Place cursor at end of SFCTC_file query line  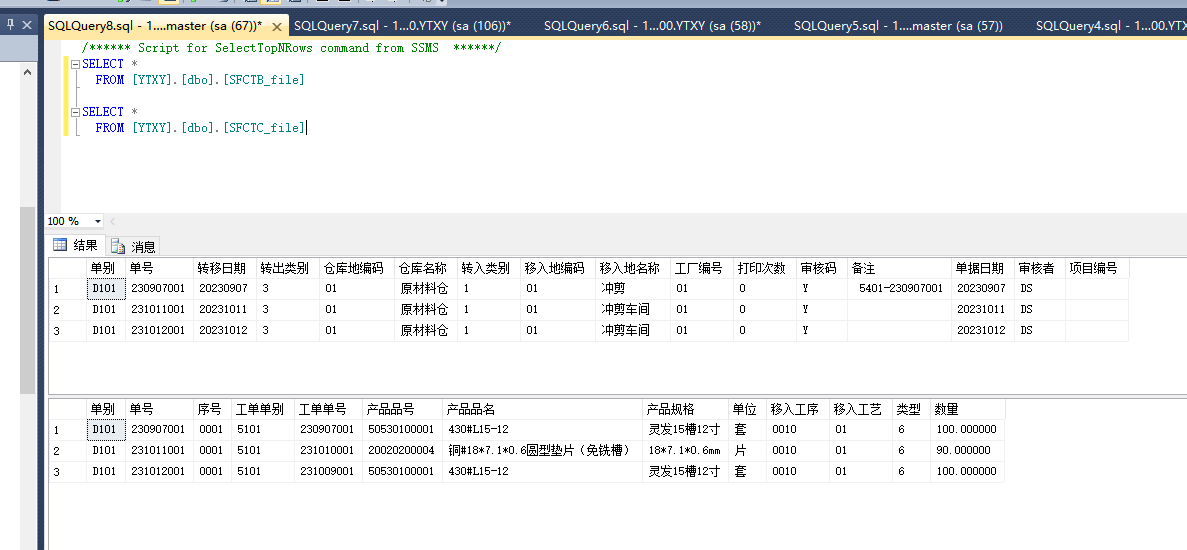306,128
